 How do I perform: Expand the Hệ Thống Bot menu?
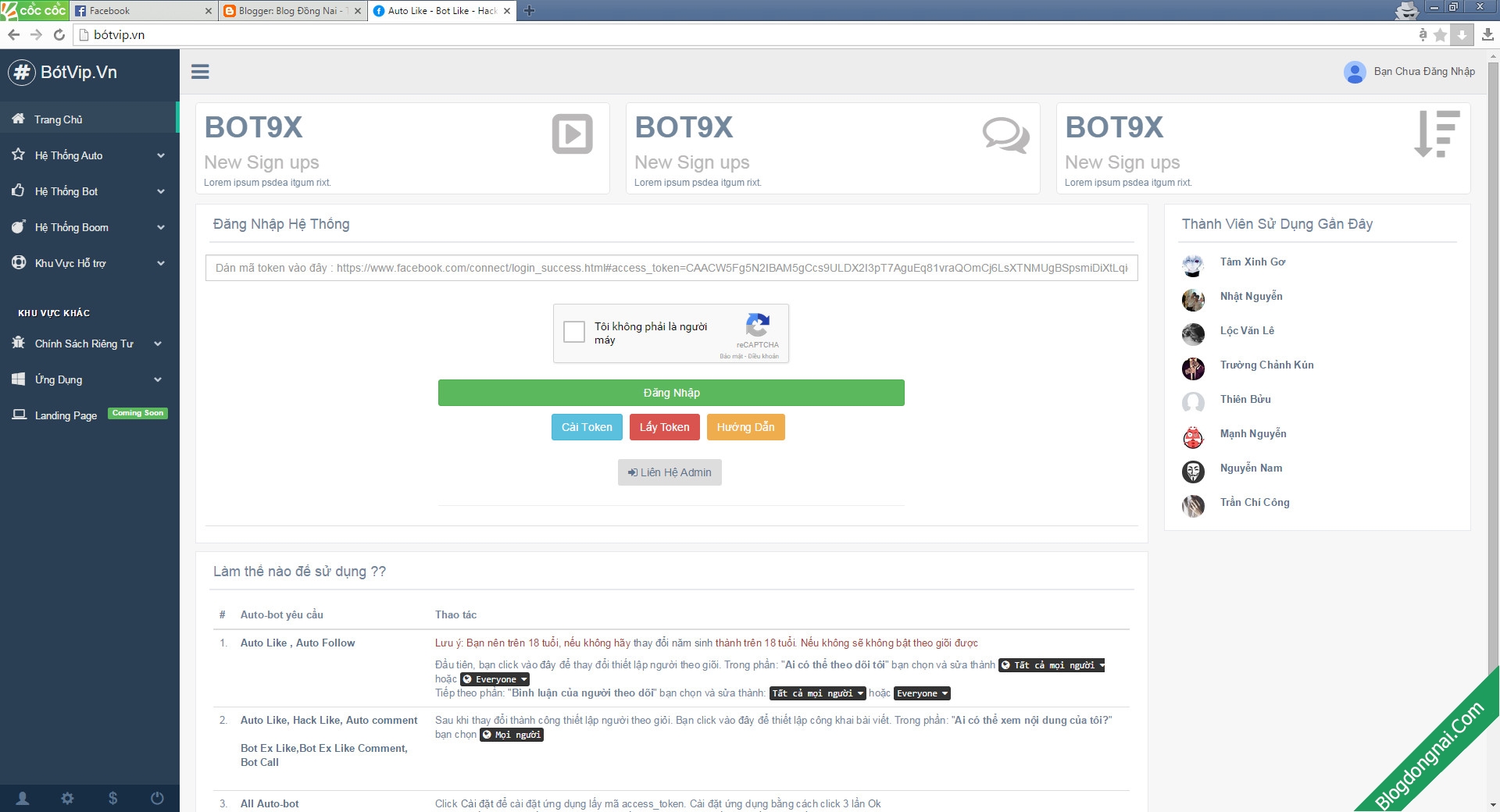[90, 191]
